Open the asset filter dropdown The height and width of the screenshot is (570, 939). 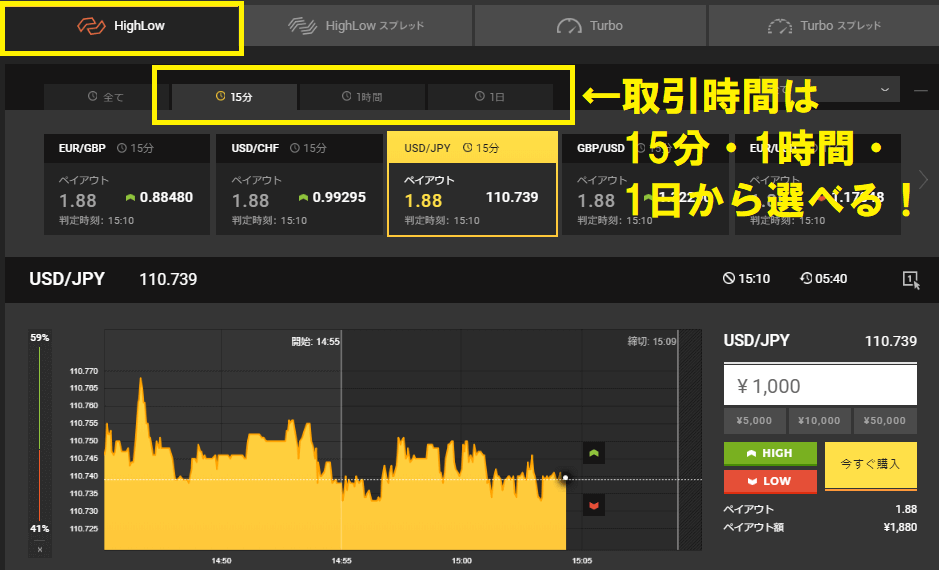[885, 89]
